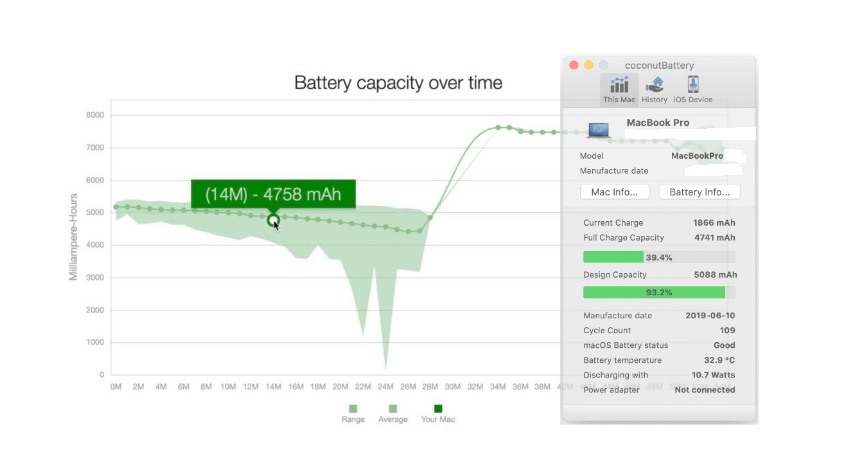This screenshot has width=856, height=453.
Task: Click the data point at 28M
Action: pyautogui.click(x=430, y=218)
